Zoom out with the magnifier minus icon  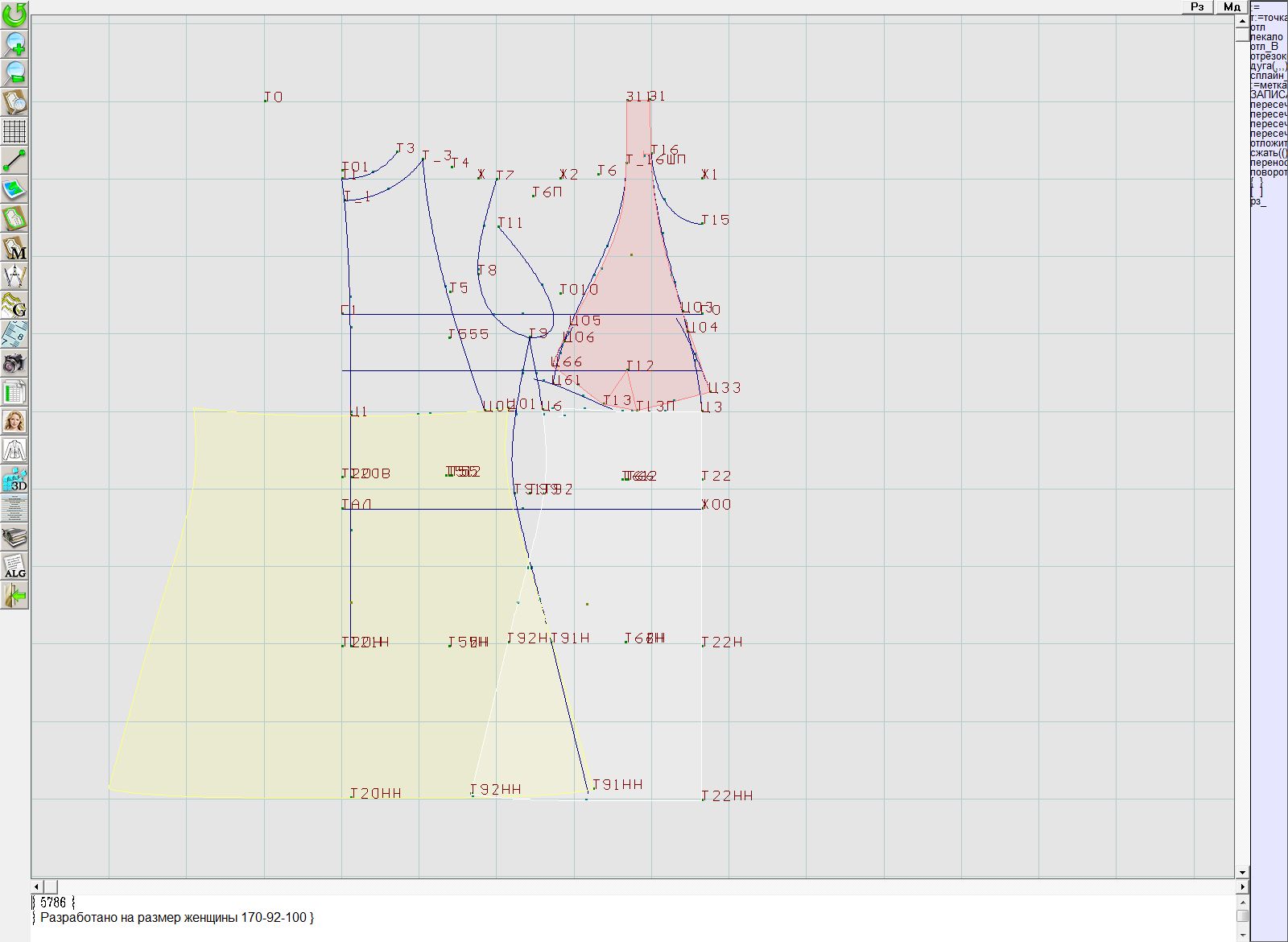click(14, 72)
